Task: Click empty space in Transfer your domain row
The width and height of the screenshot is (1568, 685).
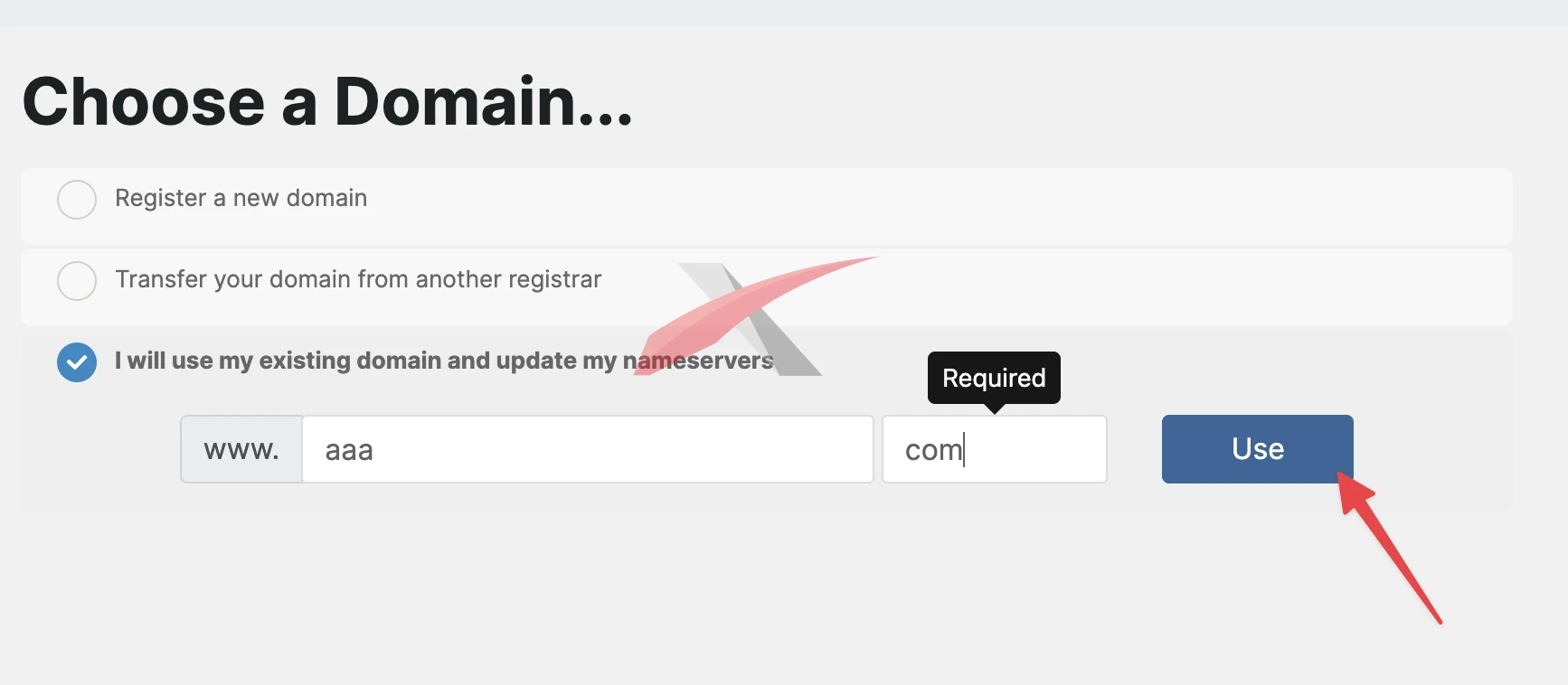Action: tap(1176, 287)
